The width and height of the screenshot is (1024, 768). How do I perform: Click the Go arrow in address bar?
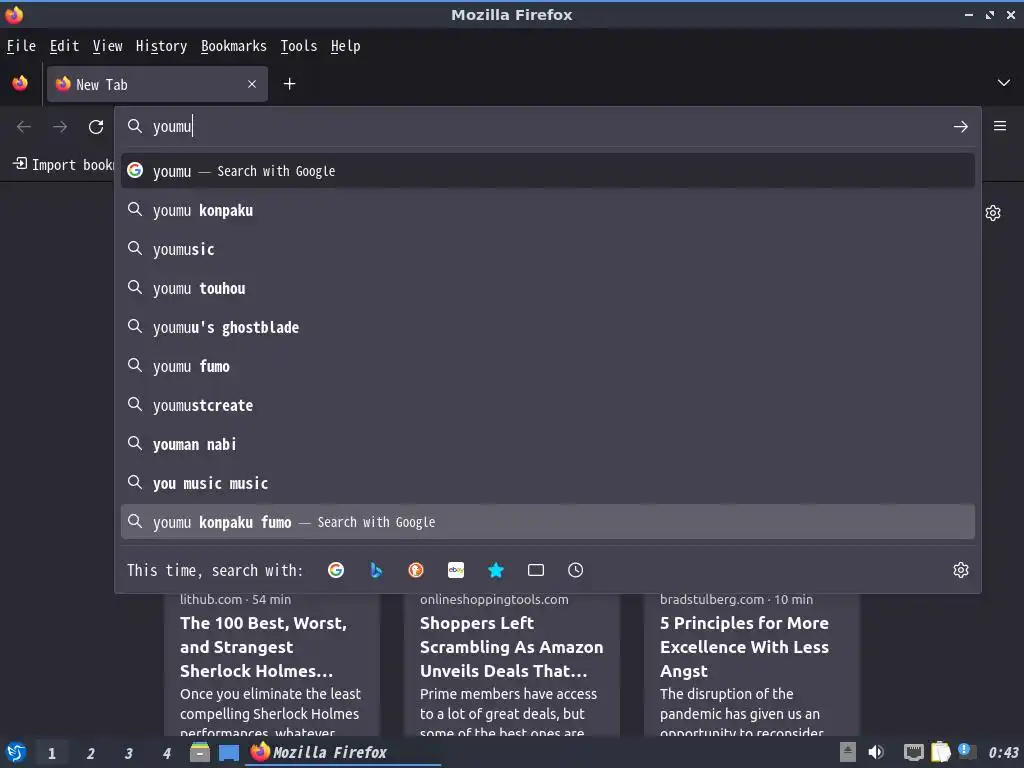tap(961, 127)
